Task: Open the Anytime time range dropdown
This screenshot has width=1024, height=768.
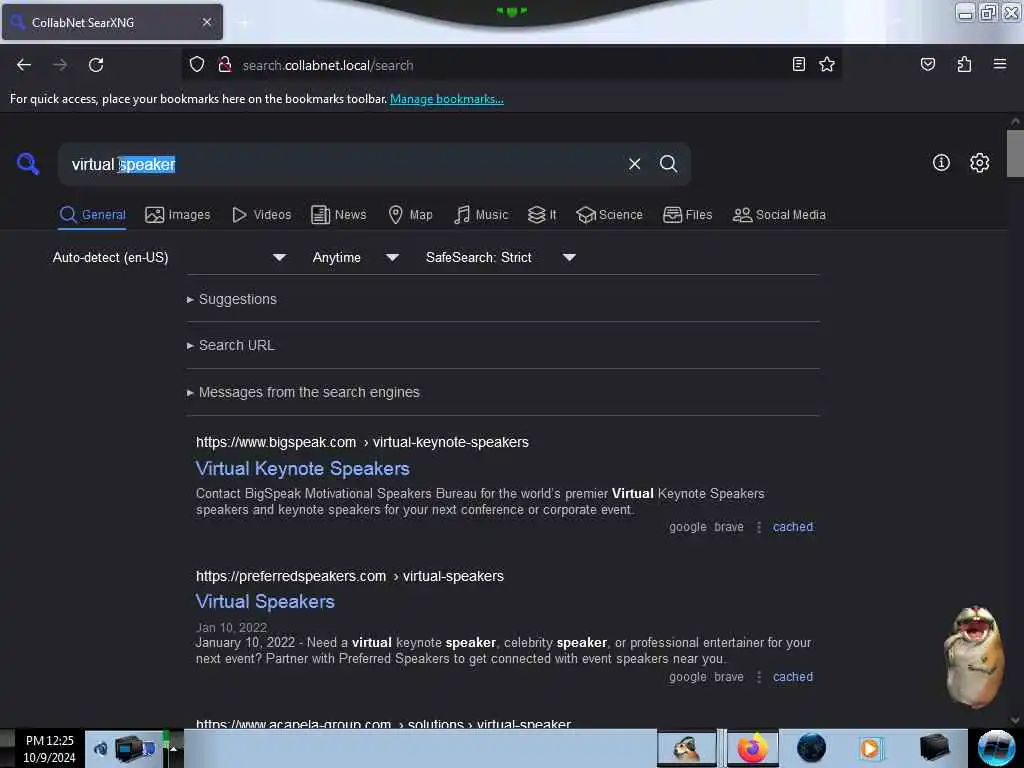Action: tap(355, 257)
